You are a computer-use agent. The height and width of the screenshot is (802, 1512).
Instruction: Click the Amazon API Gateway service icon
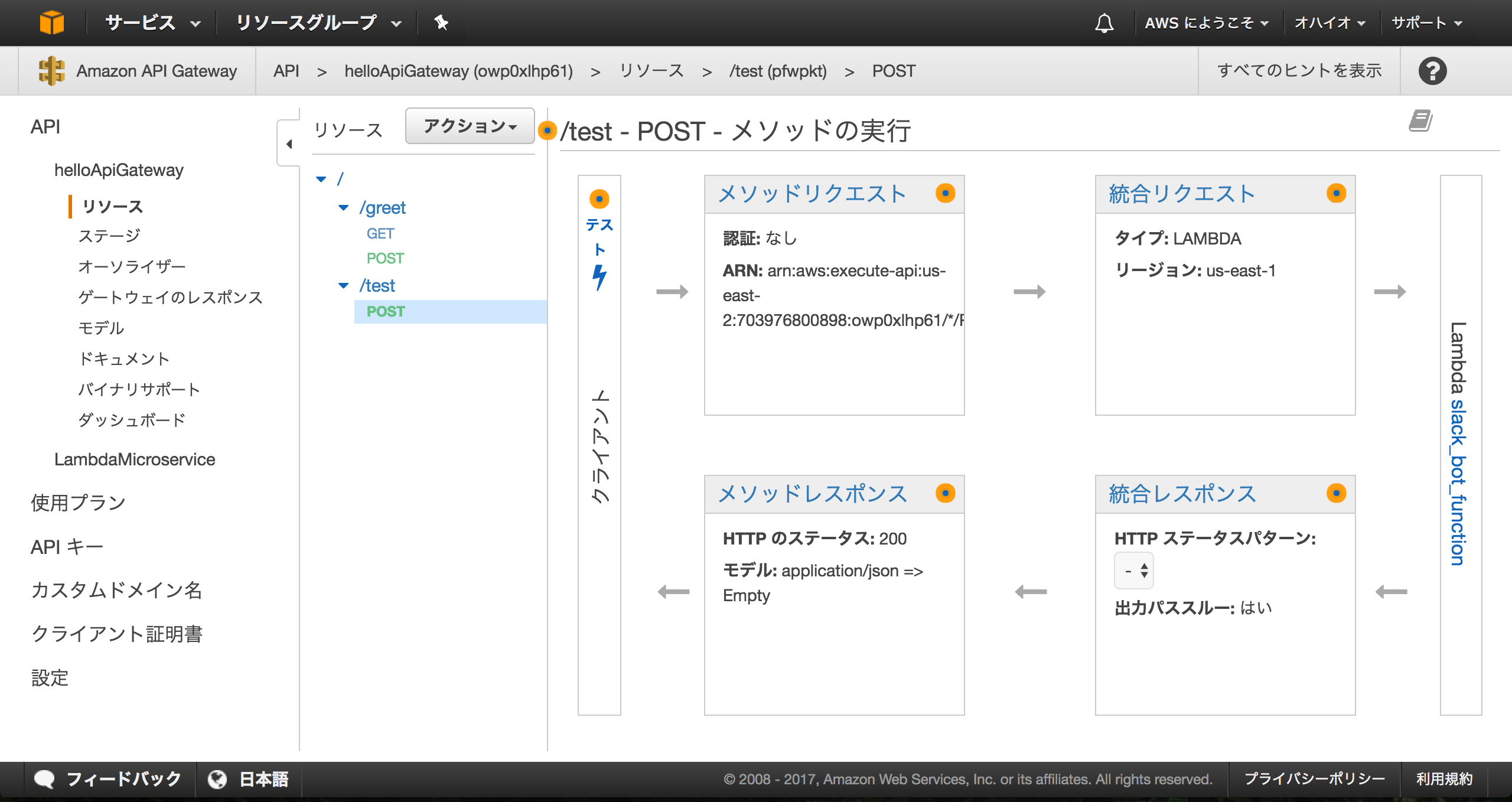pos(51,71)
